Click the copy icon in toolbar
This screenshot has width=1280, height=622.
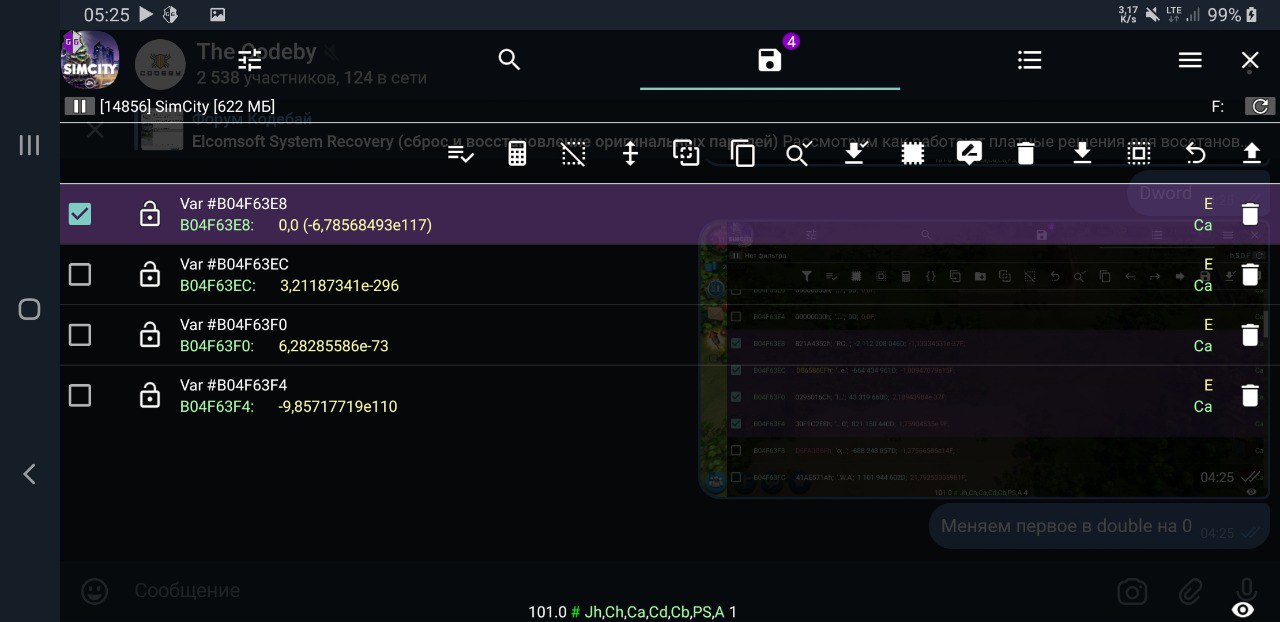[x=743, y=154]
